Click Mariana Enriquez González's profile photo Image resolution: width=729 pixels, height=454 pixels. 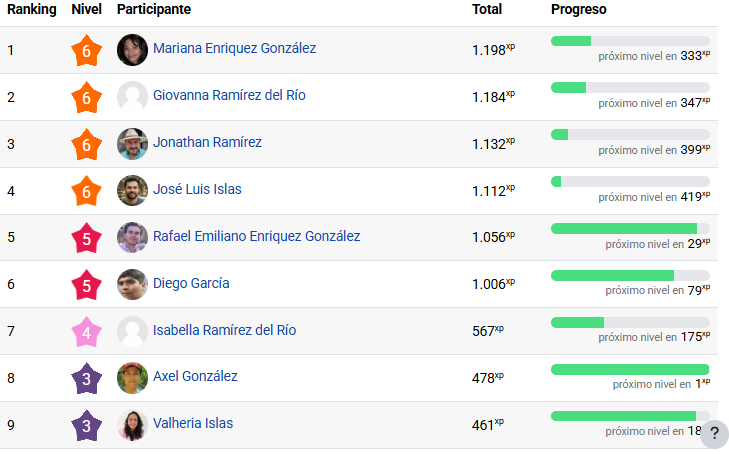pos(132,50)
